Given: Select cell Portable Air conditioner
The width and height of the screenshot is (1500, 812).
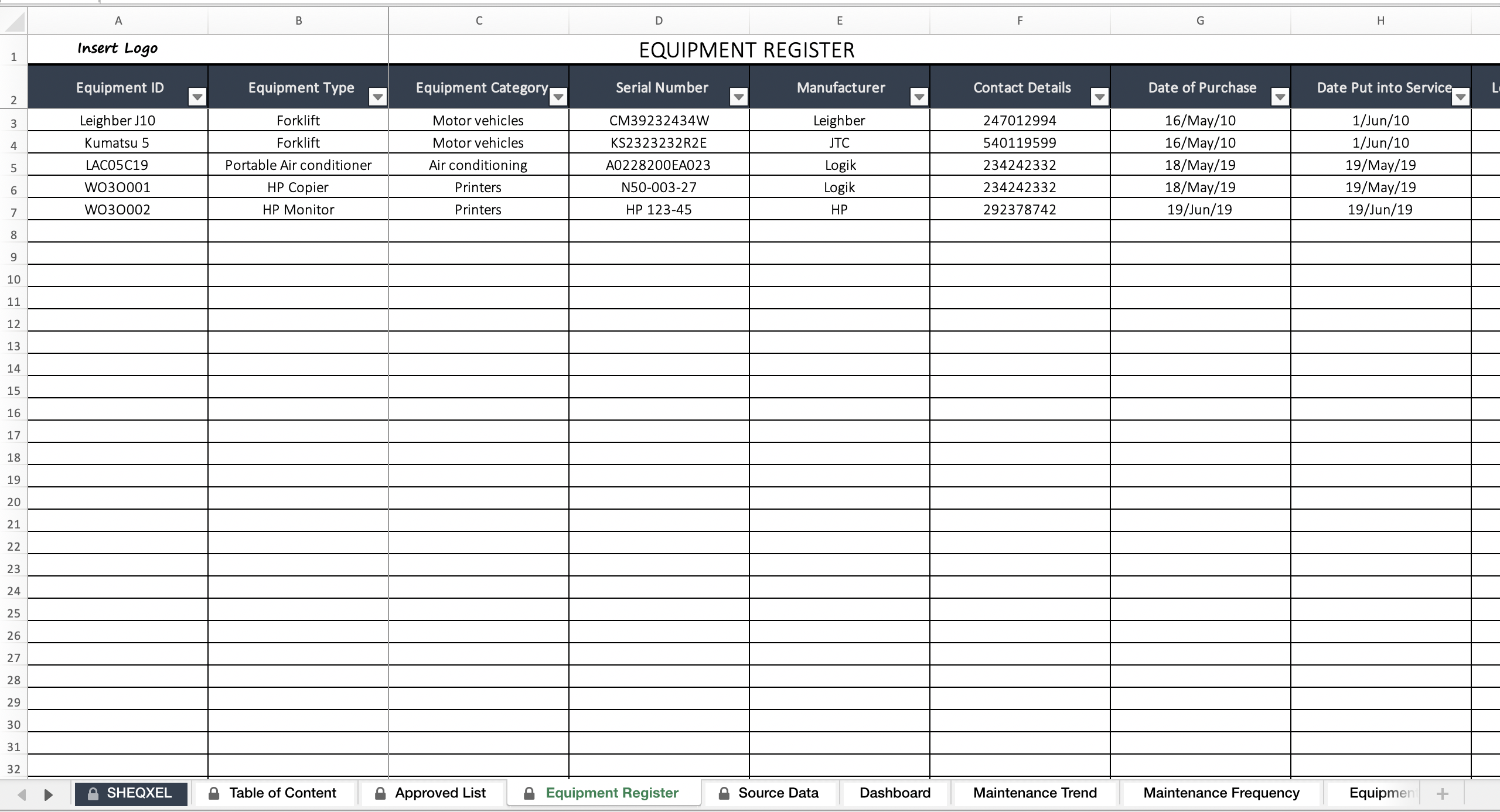Looking at the screenshot, I should [298, 165].
